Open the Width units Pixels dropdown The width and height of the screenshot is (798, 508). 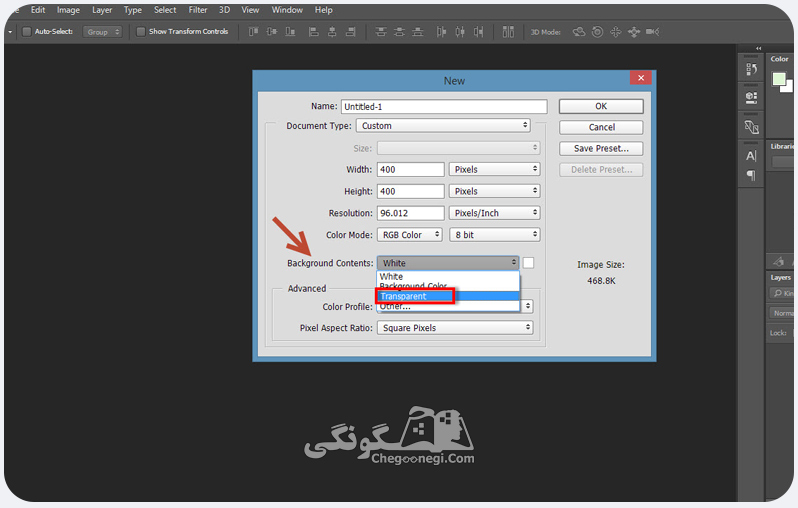click(x=494, y=170)
